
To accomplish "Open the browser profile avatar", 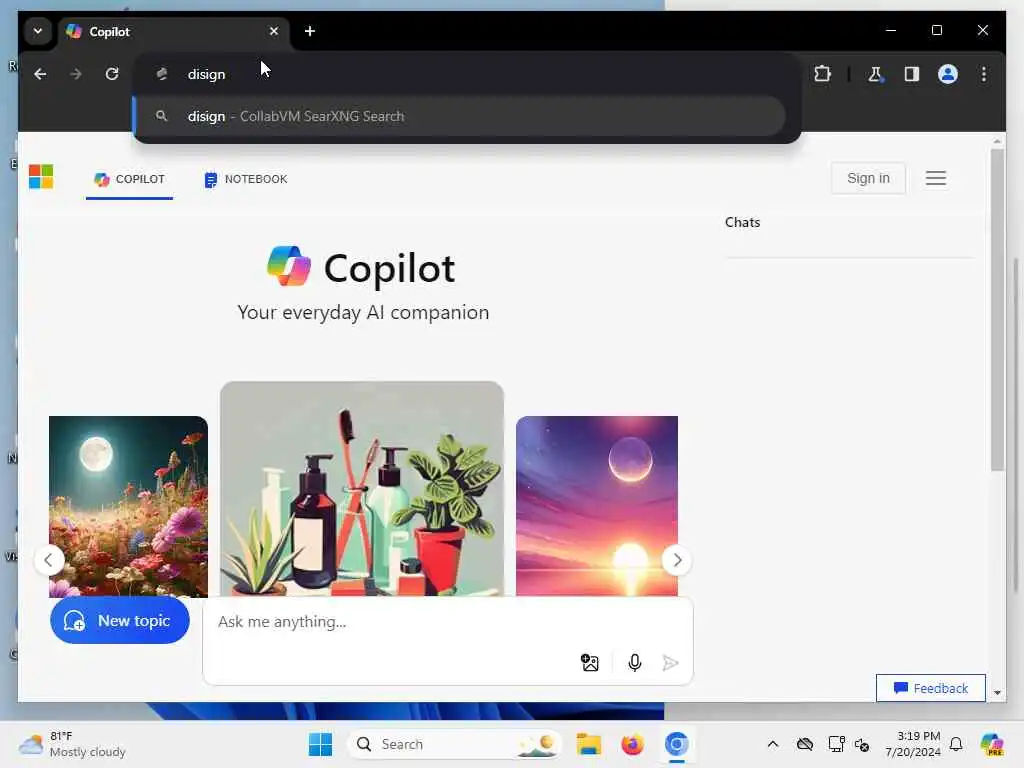I will click(x=948, y=74).
